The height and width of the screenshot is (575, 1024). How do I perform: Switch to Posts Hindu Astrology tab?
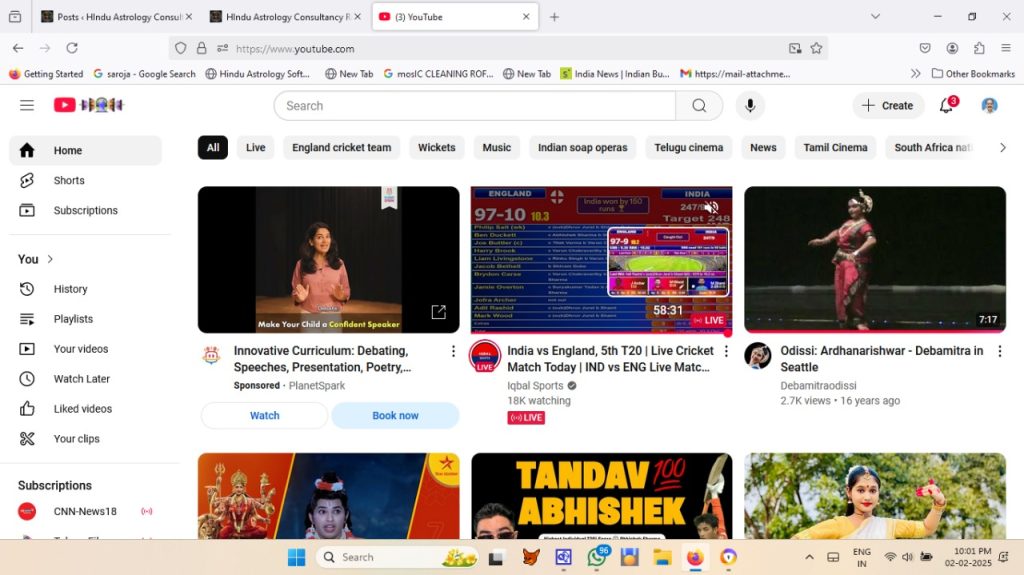pos(117,17)
